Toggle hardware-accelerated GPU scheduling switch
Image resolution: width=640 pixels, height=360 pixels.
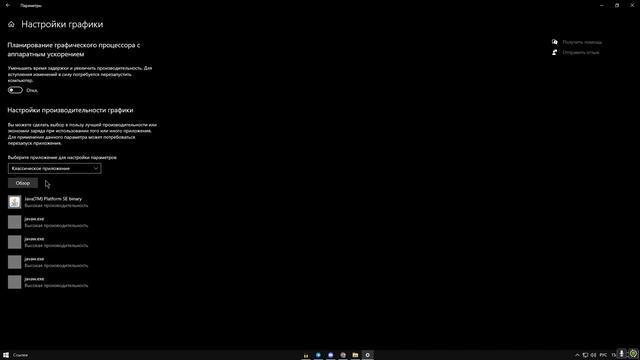coord(15,90)
